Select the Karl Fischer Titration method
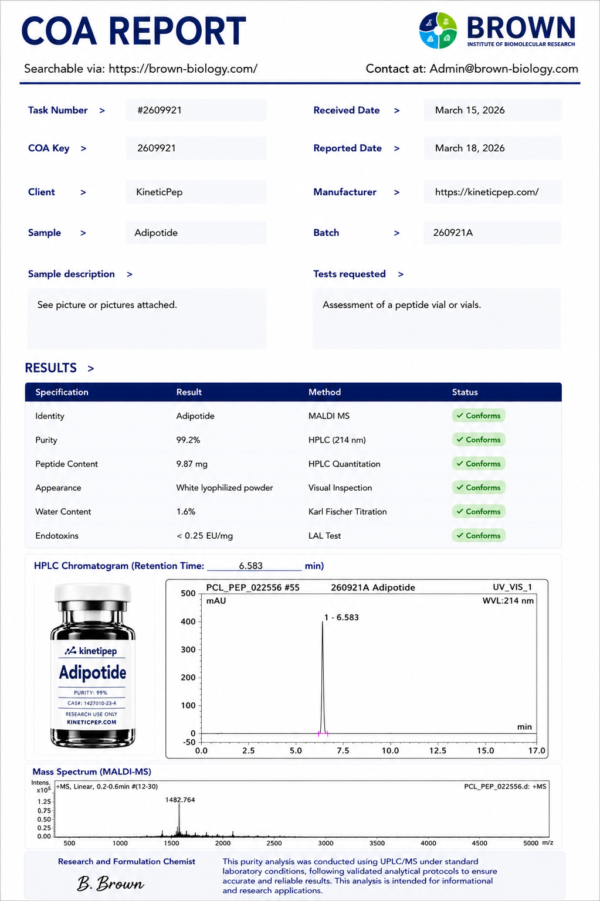Viewport: 600px width, 901px height. click(x=347, y=511)
